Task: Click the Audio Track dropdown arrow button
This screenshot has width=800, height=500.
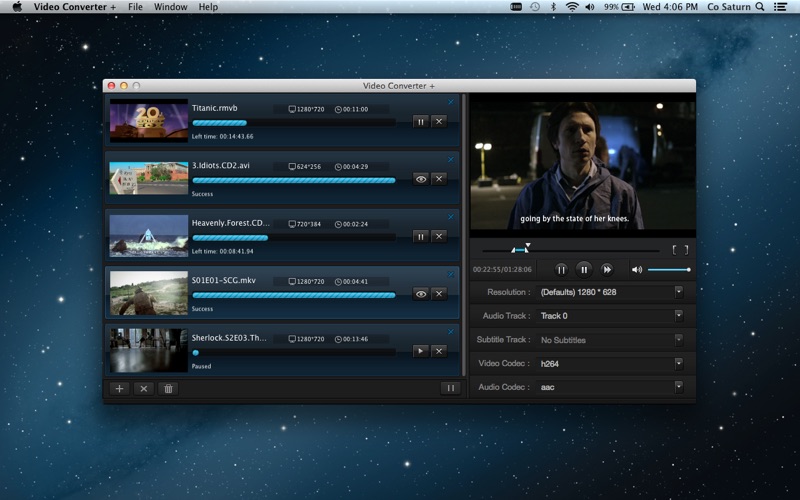Action: [x=679, y=316]
